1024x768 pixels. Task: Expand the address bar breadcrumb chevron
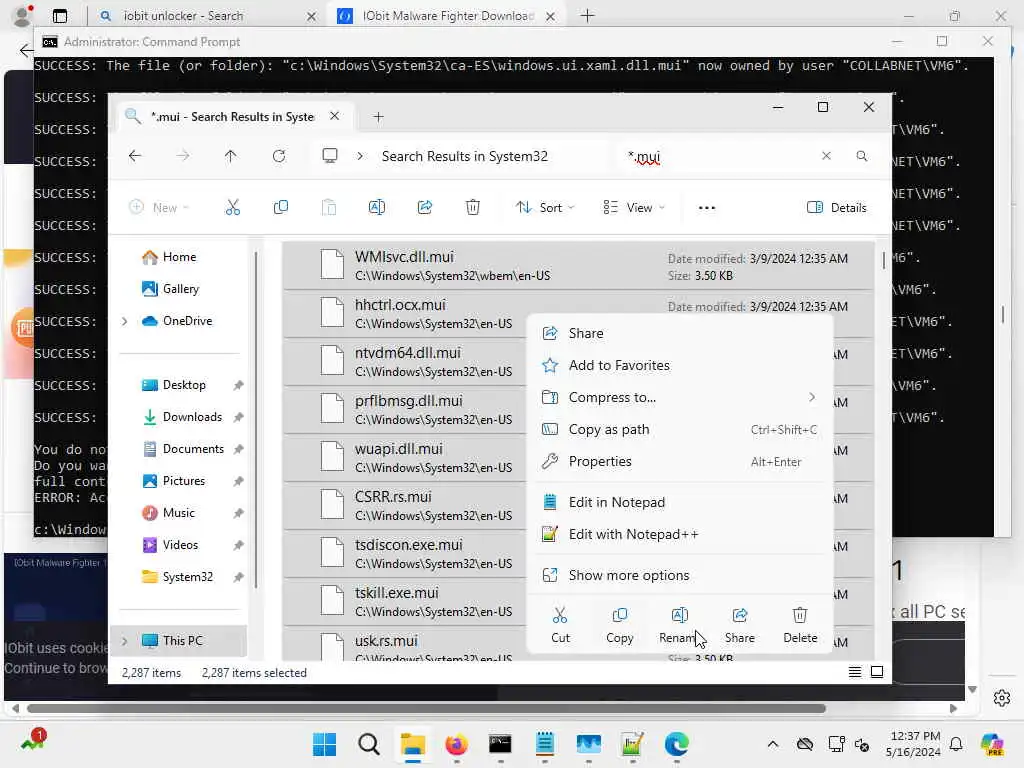pyautogui.click(x=360, y=156)
